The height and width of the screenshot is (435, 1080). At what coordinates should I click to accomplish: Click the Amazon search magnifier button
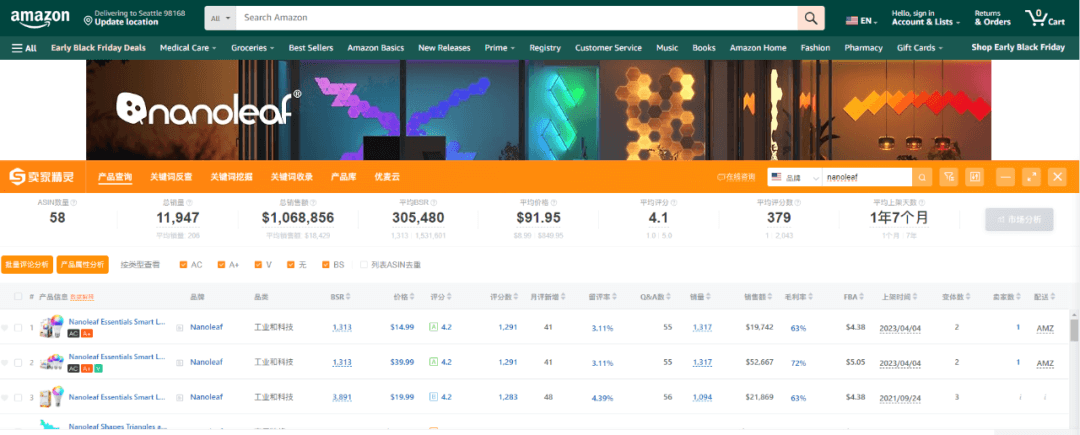811,18
